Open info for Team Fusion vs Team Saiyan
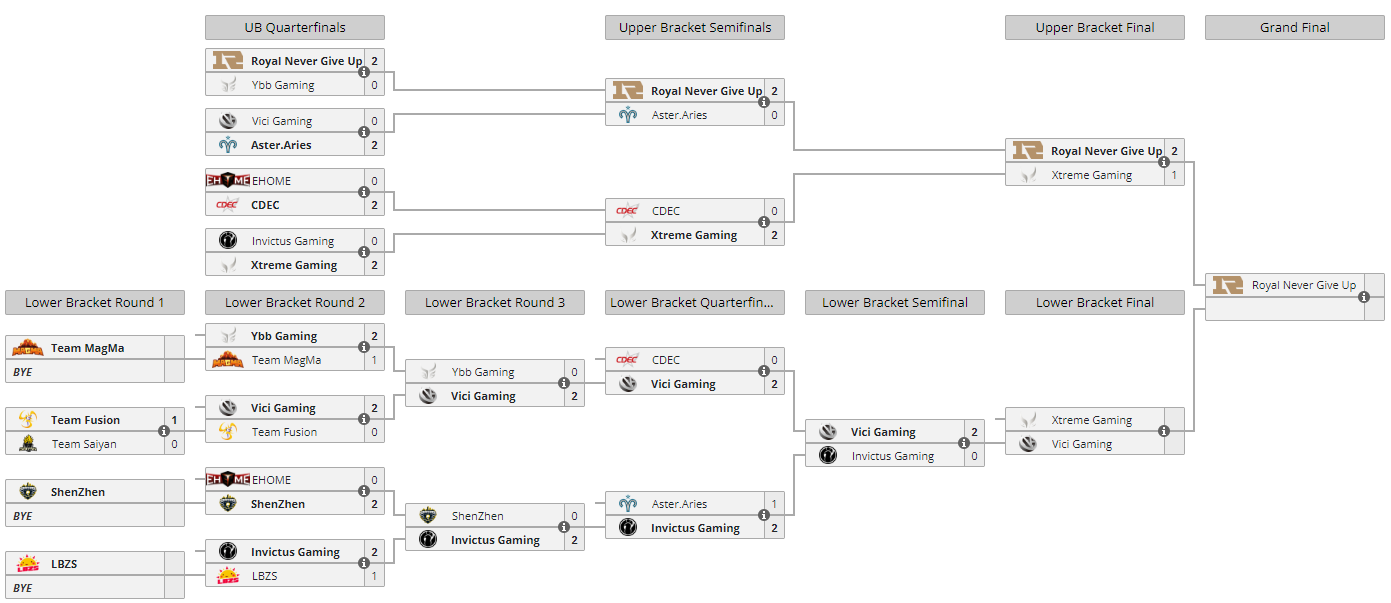 164,432
